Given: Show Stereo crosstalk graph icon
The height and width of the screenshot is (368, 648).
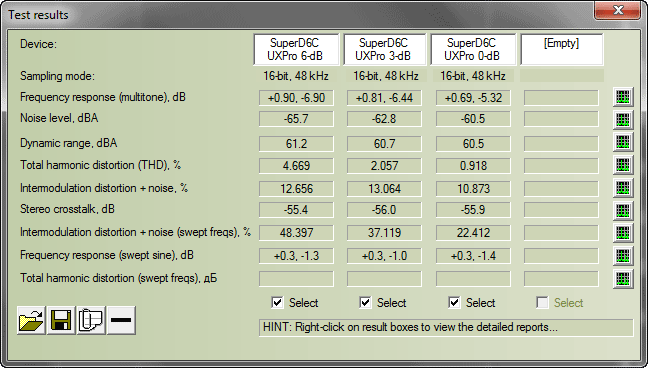Looking at the screenshot, I should (x=623, y=210).
